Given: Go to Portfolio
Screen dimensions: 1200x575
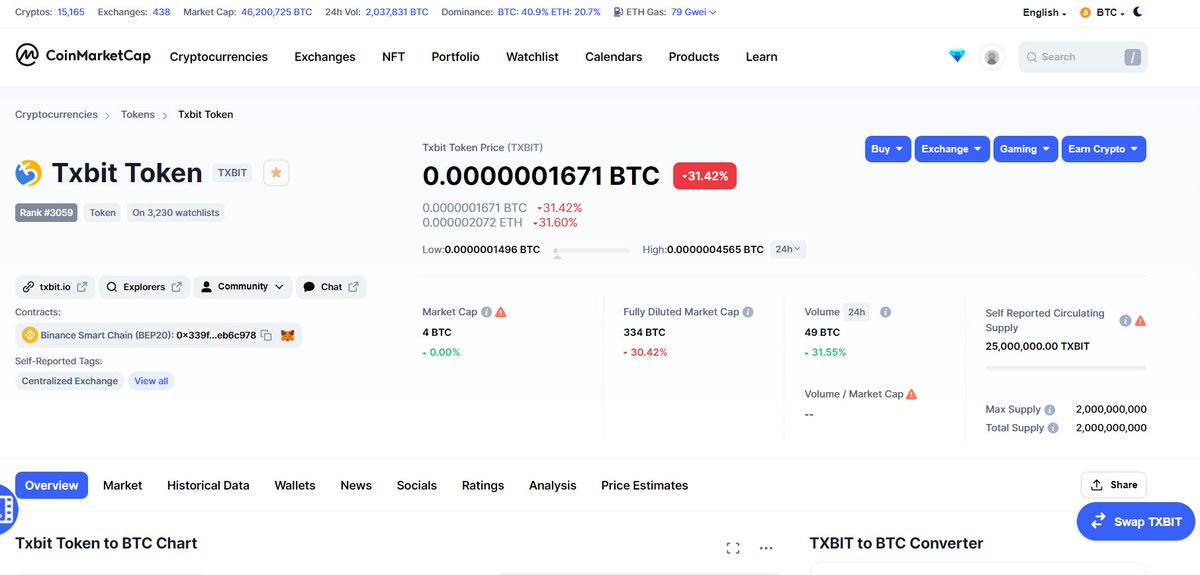Looking at the screenshot, I should (456, 57).
